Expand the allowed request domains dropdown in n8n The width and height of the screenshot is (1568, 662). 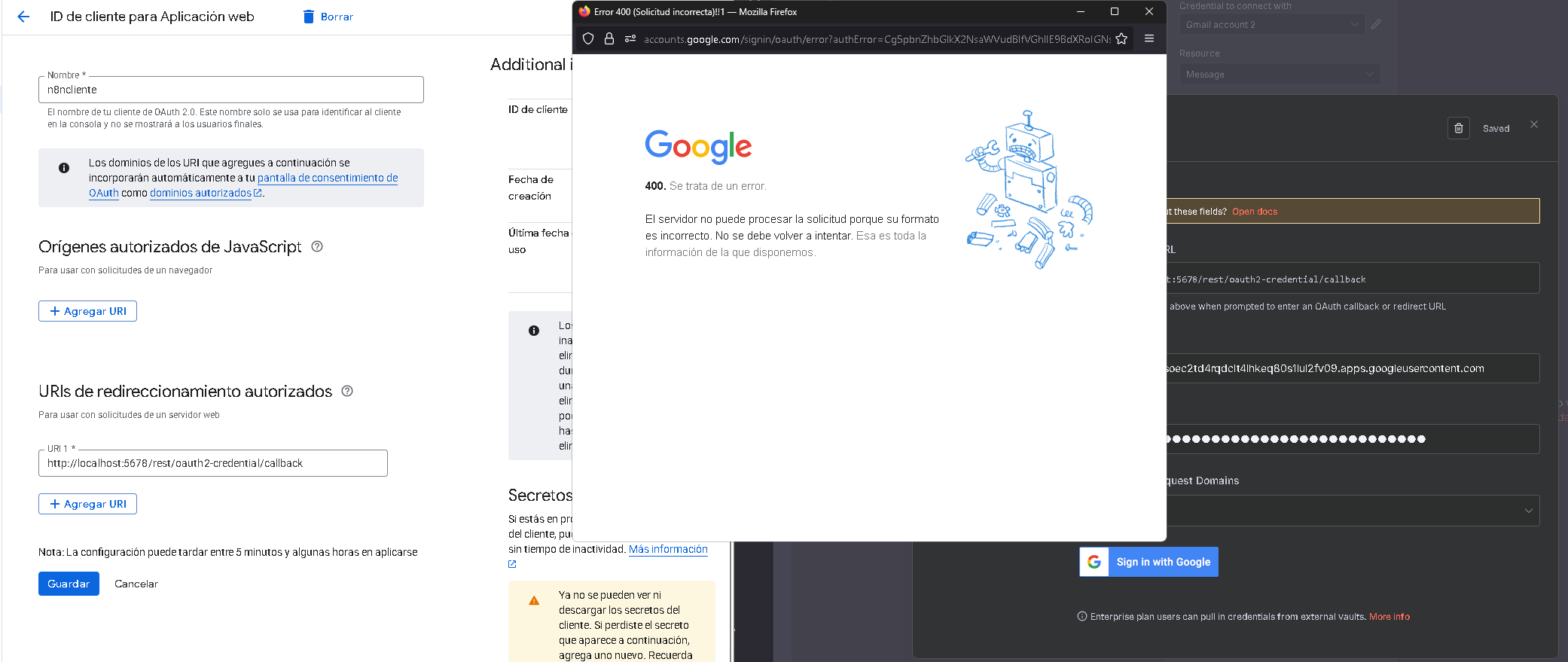[x=1353, y=511]
